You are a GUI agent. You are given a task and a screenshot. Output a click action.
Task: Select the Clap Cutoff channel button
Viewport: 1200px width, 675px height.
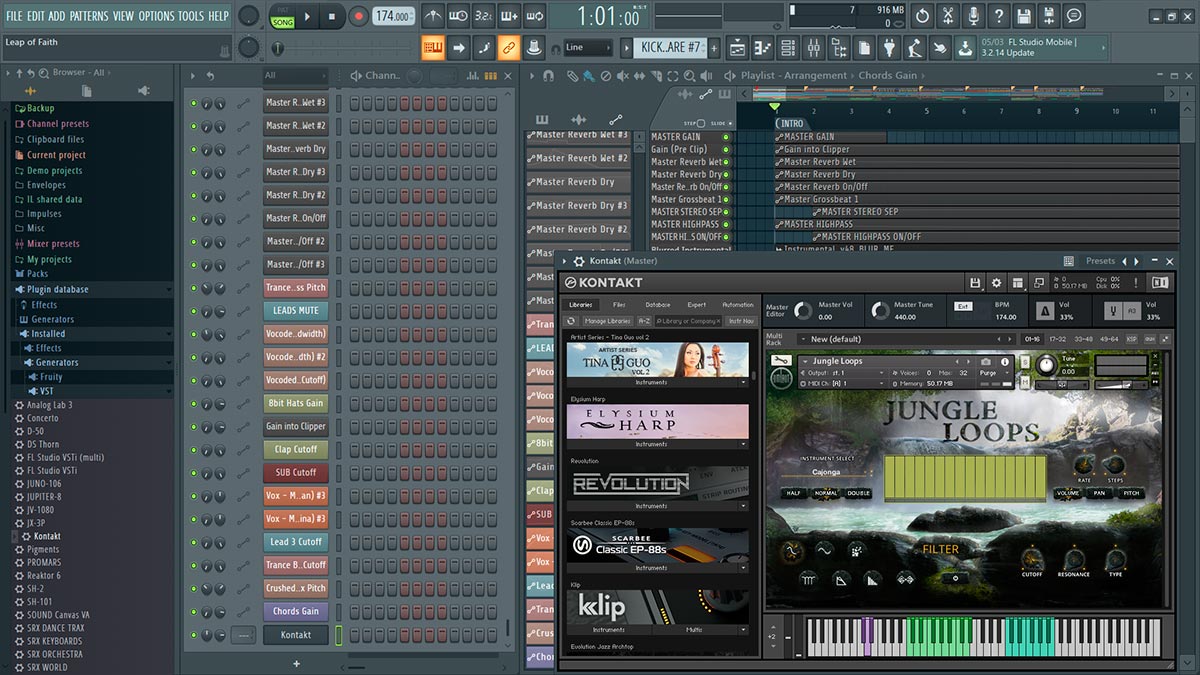tap(296, 449)
